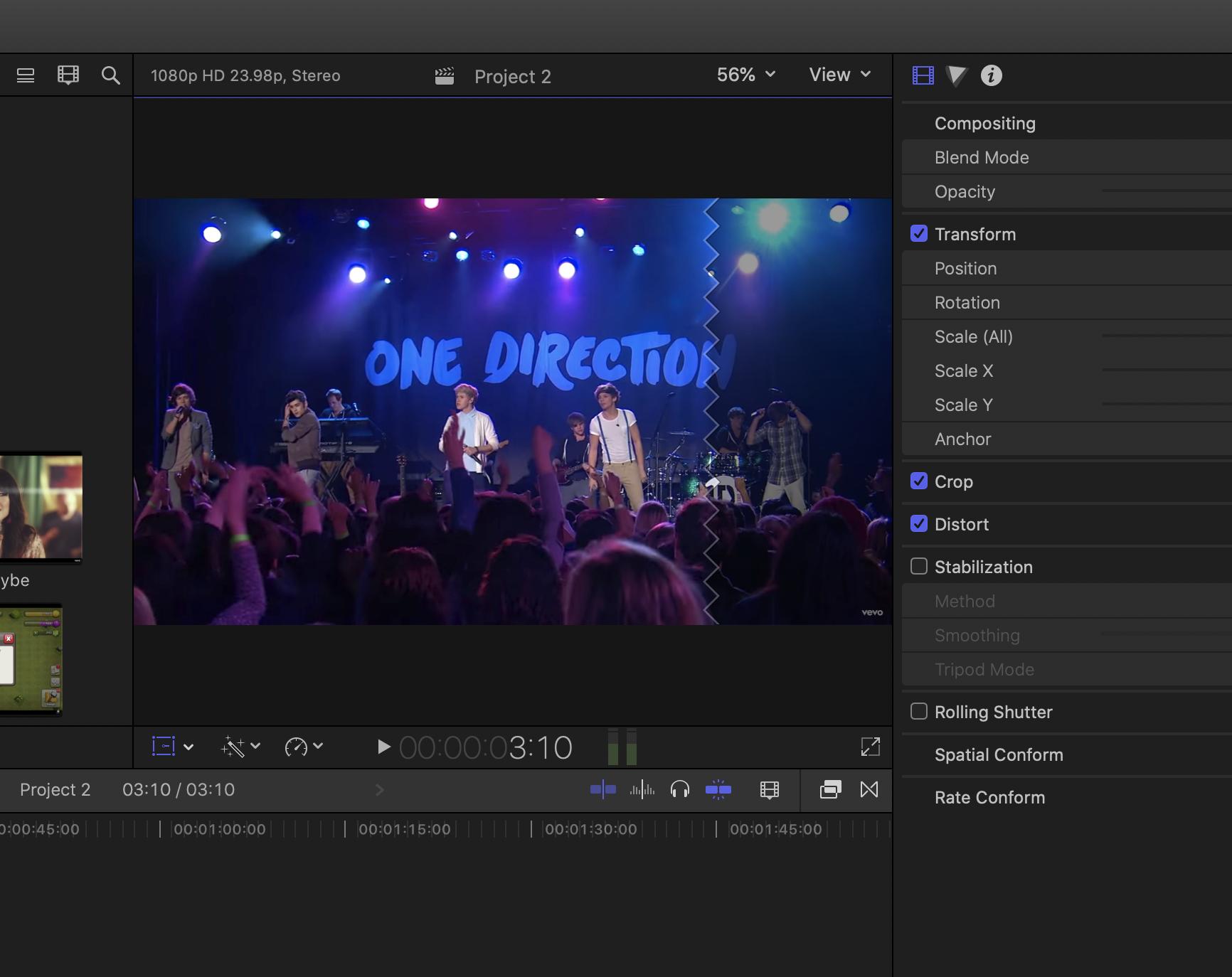Viewport: 1232px width, 977px height.
Task: Click the filmstrip clip appearance icon
Action: coord(68,75)
